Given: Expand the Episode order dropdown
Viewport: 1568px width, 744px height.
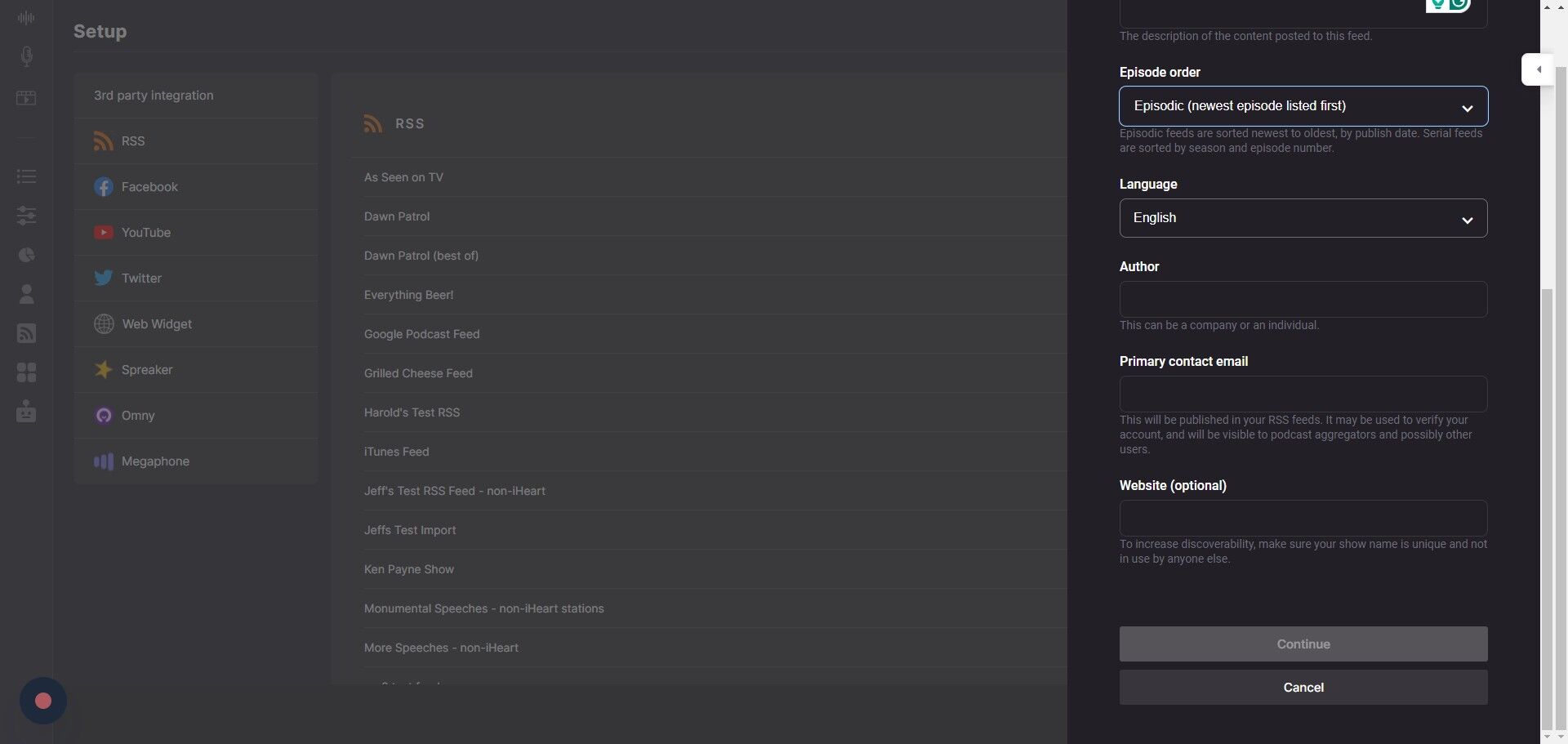Looking at the screenshot, I should click(x=1303, y=106).
